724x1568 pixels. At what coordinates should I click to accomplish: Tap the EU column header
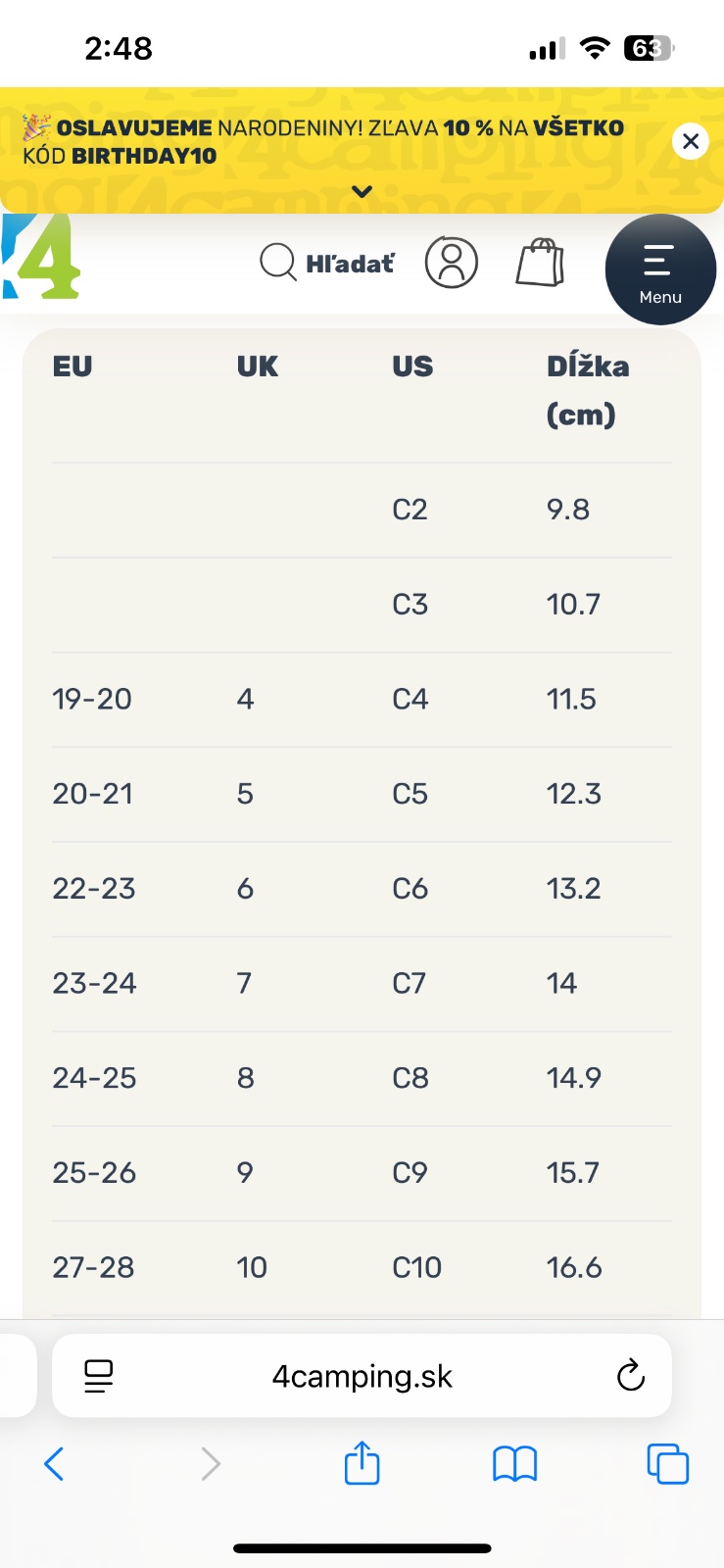(72, 367)
